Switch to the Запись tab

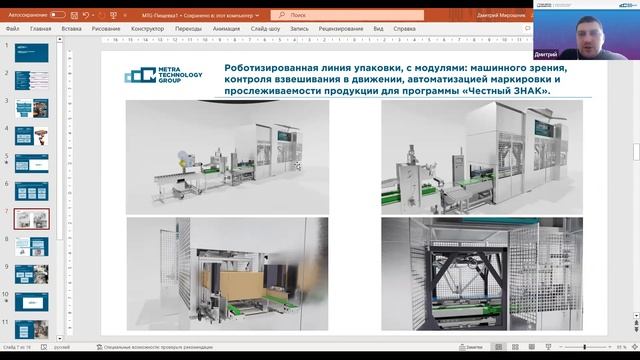click(x=299, y=29)
